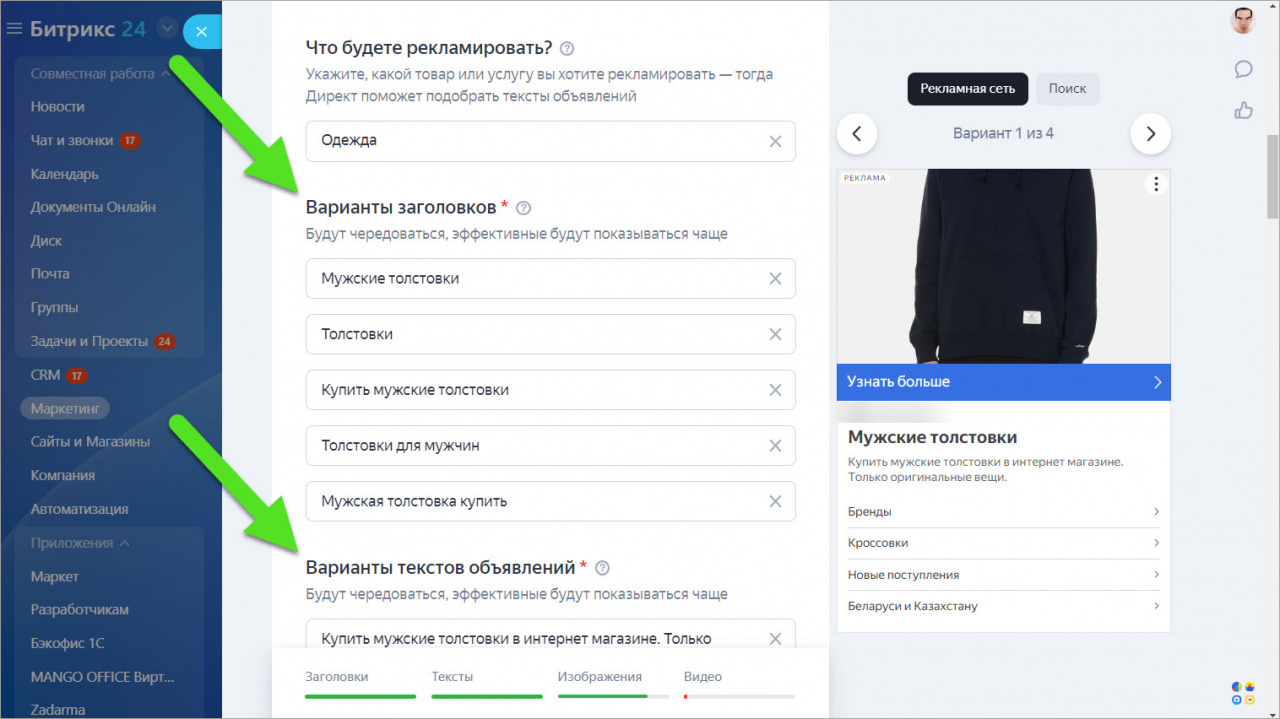The width and height of the screenshot is (1280, 719).
Task: Open three-dot menu on ad preview image
Action: 1156,184
